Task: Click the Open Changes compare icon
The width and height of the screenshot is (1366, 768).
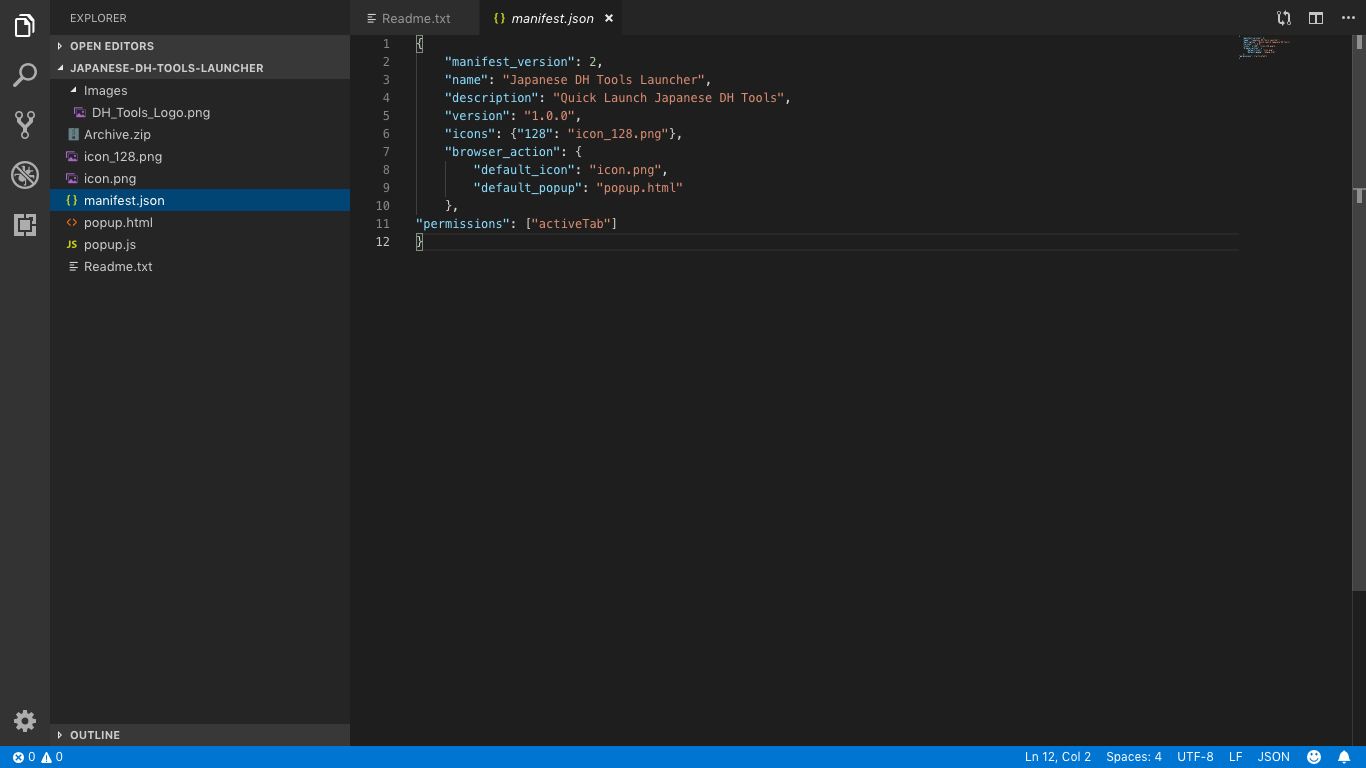Action: [1284, 18]
